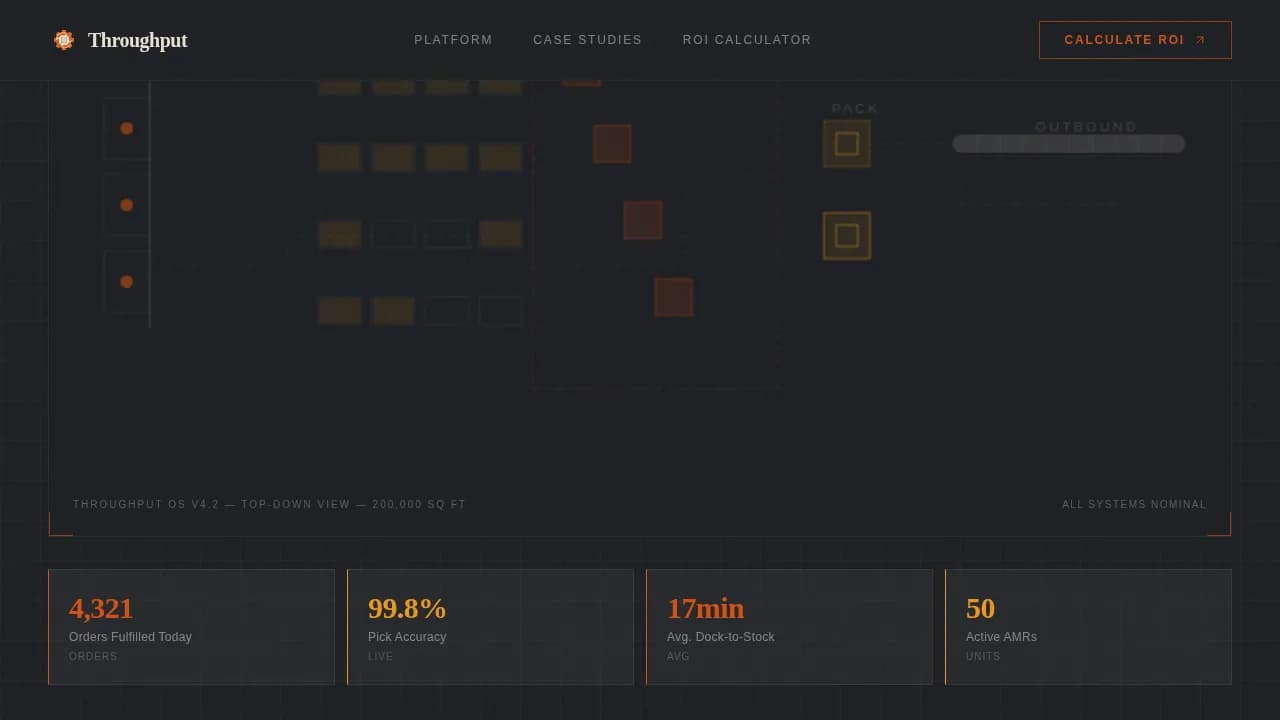Click the Throughput gear logo icon
The height and width of the screenshot is (720, 1280).
click(x=64, y=40)
